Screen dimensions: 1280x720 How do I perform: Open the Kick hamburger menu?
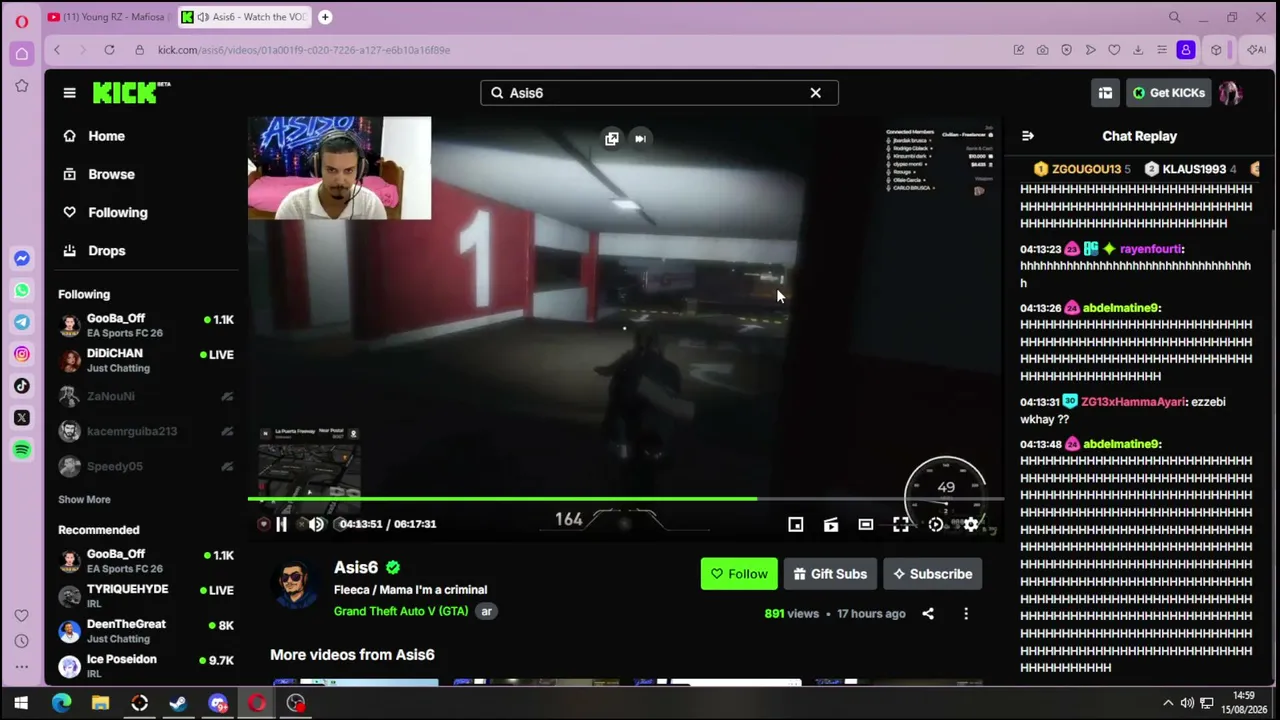tap(69, 93)
